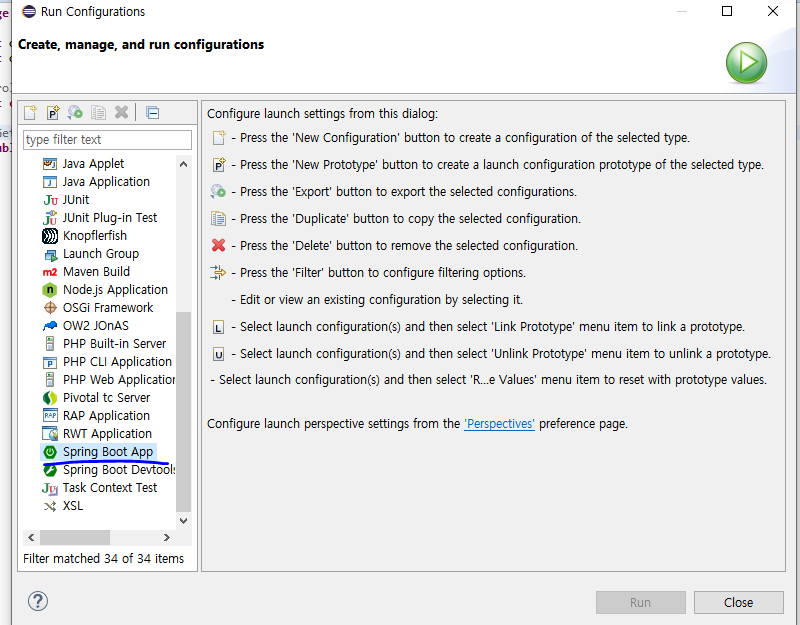Click the PHP CLI Application icon
The image size is (800, 625).
click(x=50, y=362)
